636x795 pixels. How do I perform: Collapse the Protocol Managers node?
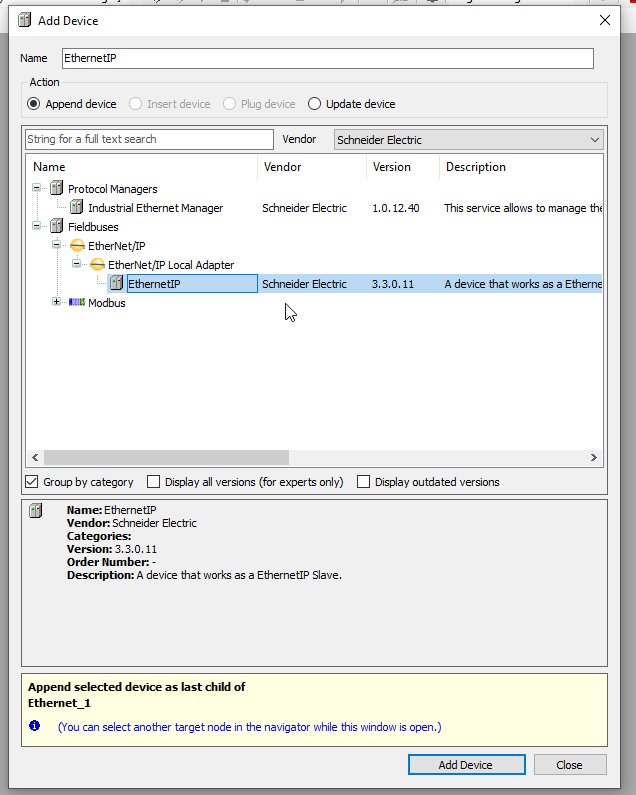coord(37,188)
